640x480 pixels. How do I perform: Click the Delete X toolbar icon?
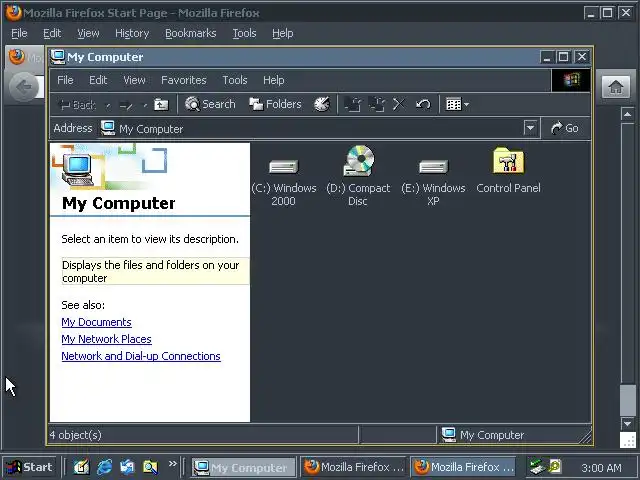pyautogui.click(x=399, y=104)
